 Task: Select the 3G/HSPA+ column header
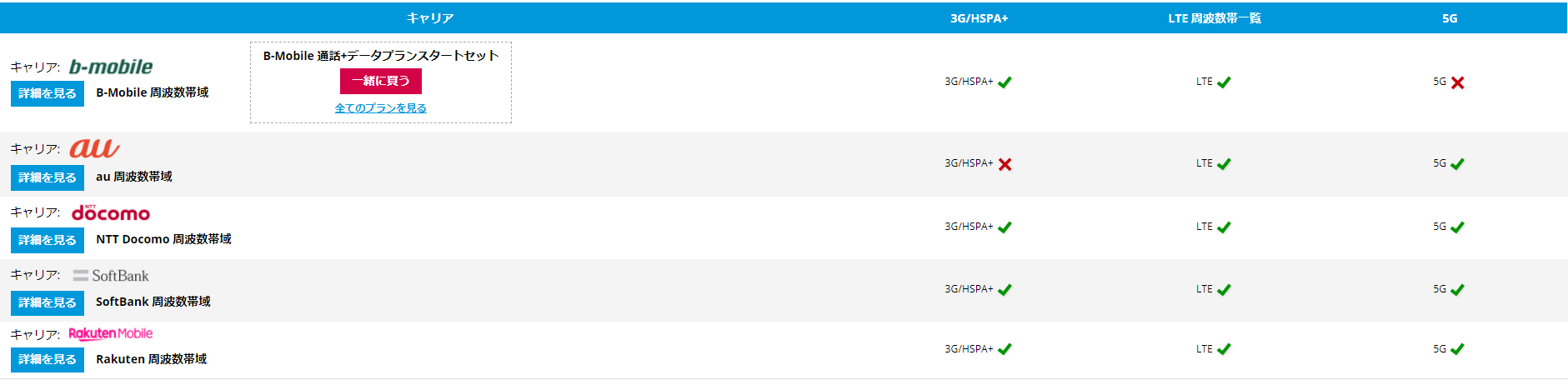tap(979, 18)
